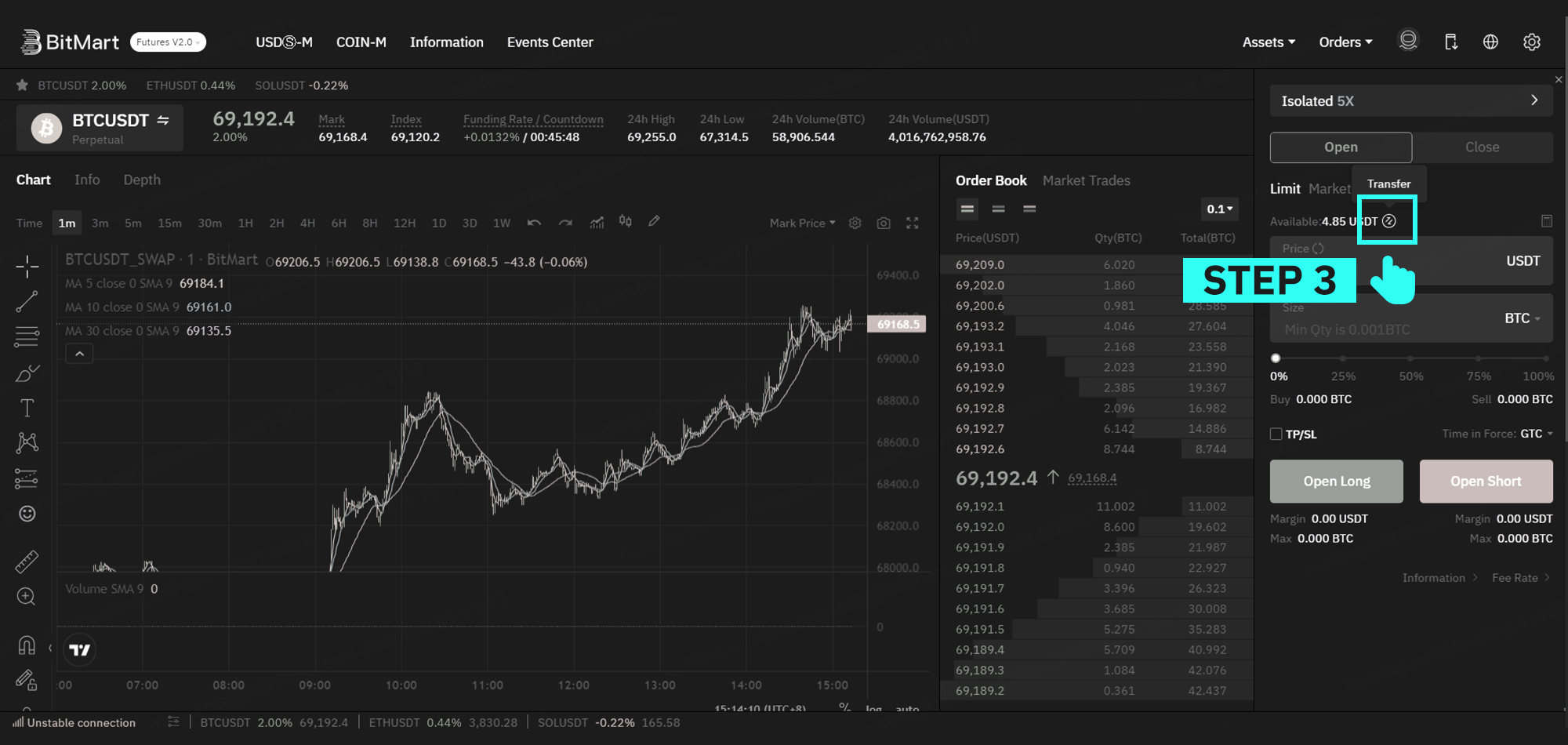
Task: Click the Open Short button
Action: [1486, 482]
